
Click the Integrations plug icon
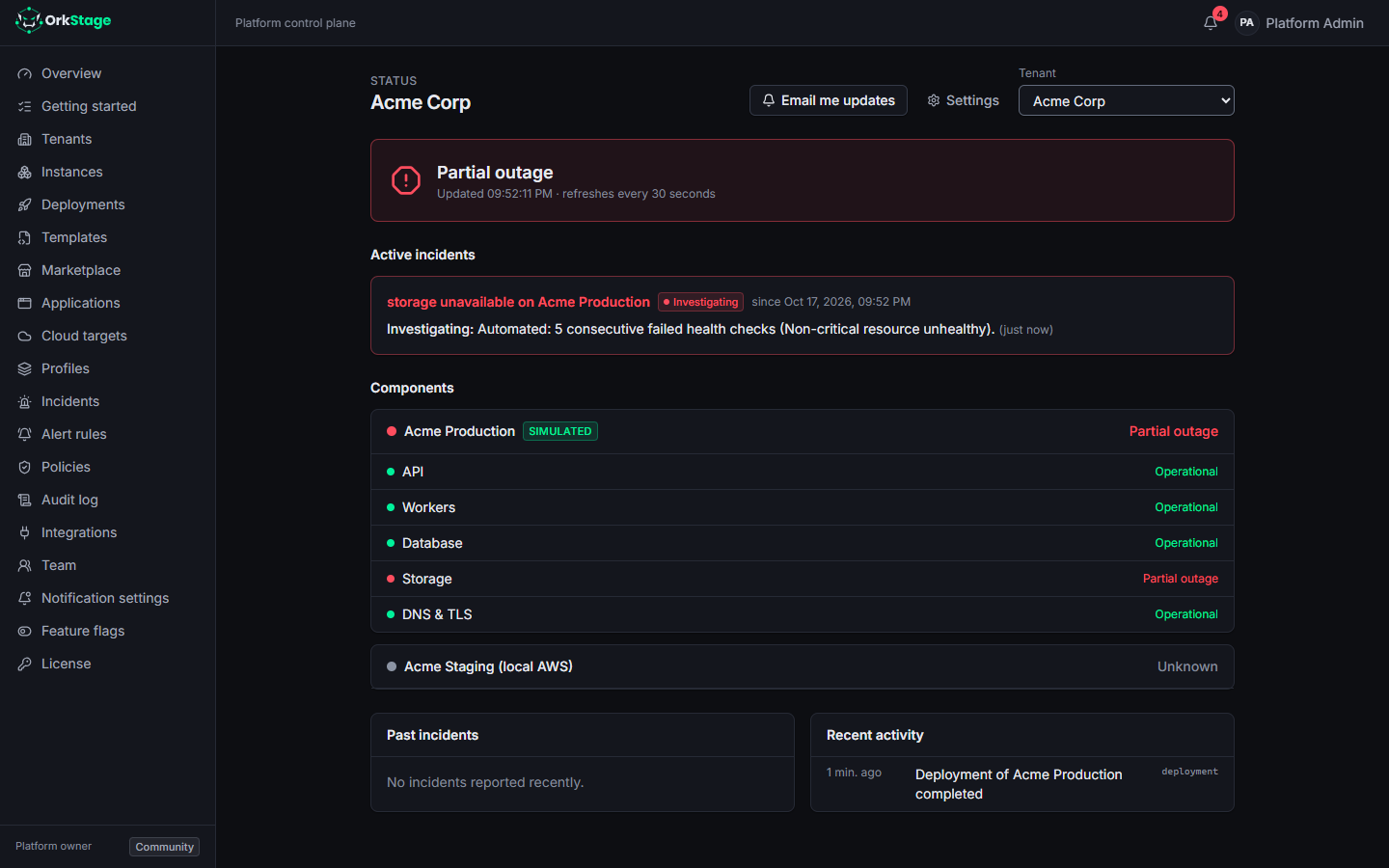pos(25,532)
